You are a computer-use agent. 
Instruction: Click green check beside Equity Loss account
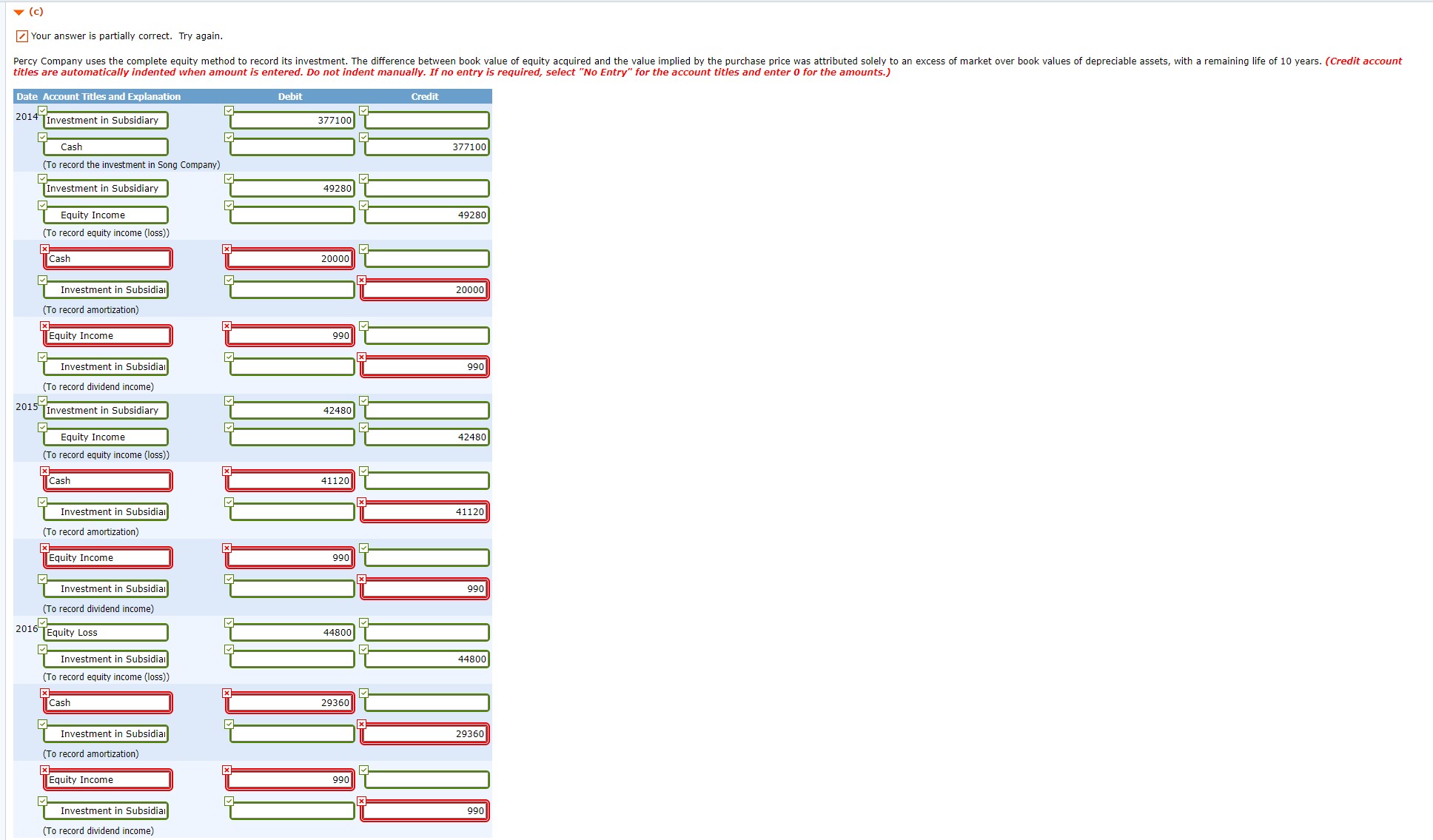pos(42,622)
